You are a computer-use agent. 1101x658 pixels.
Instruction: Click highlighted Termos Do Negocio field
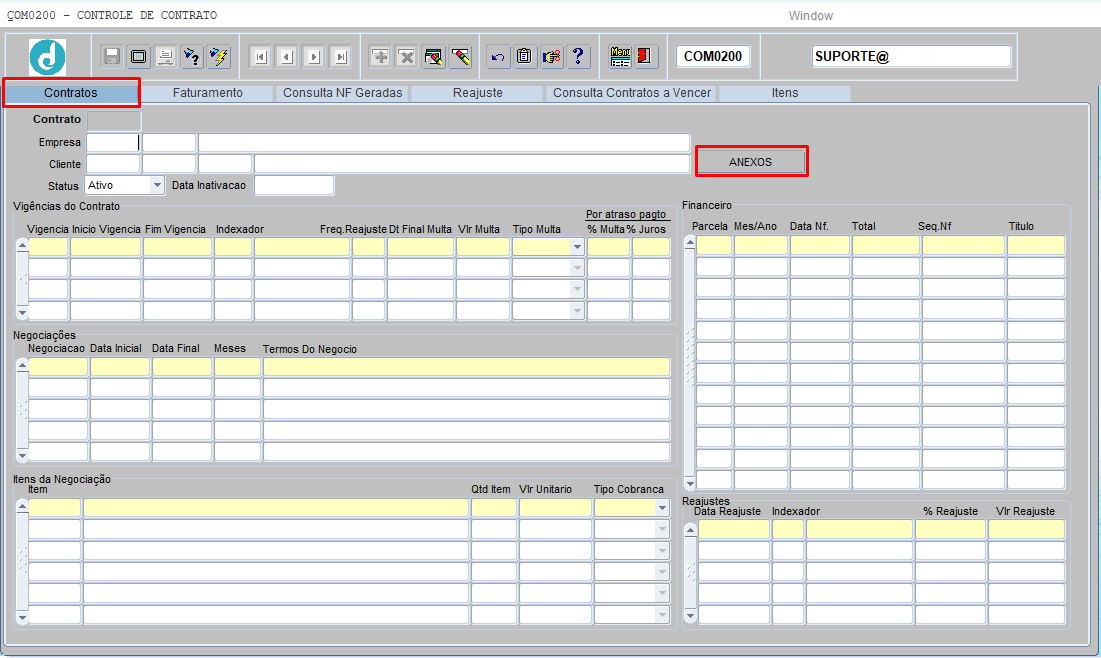(x=466, y=367)
